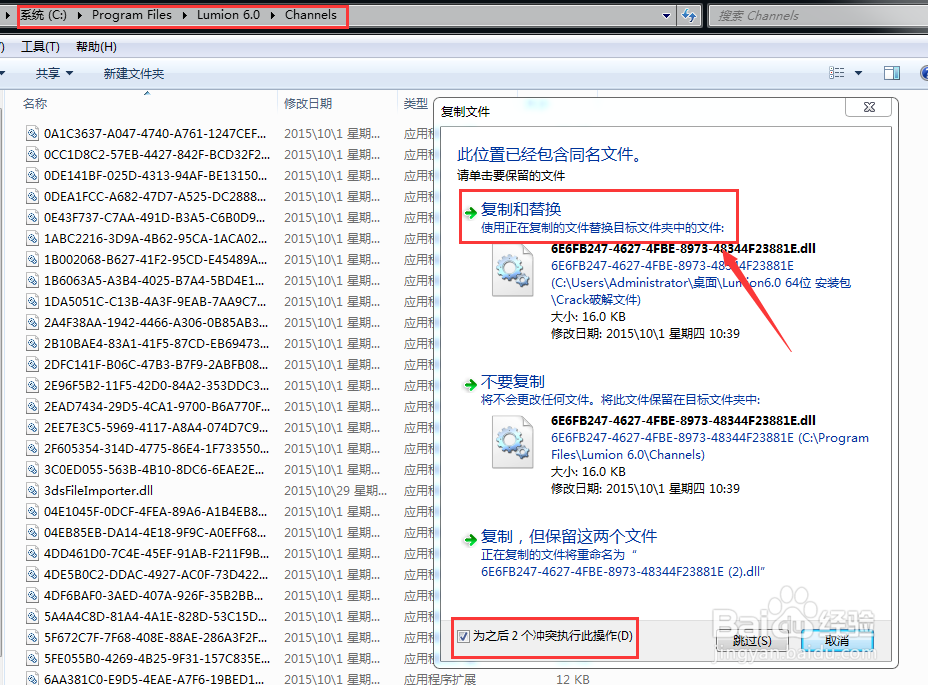
Task: Select file icon of 1B002068-B627-41F2 dll
Action: (x=33, y=260)
